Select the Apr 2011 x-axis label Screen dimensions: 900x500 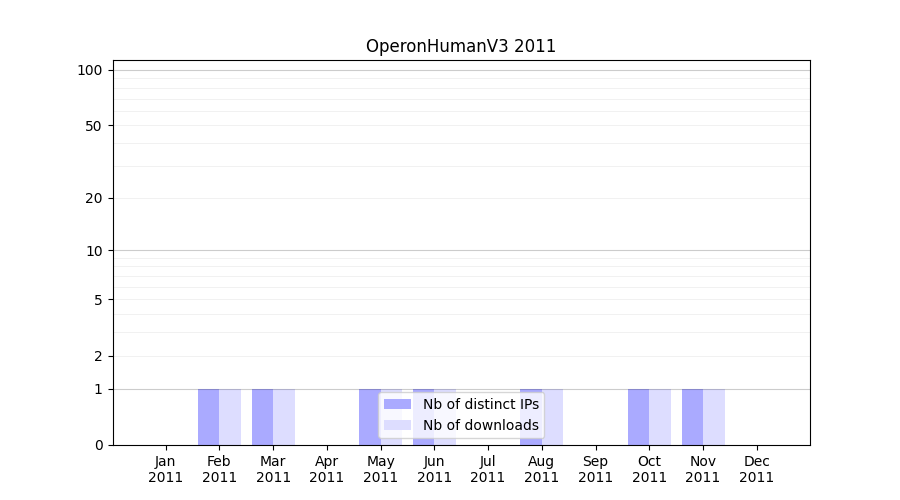tap(327, 469)
